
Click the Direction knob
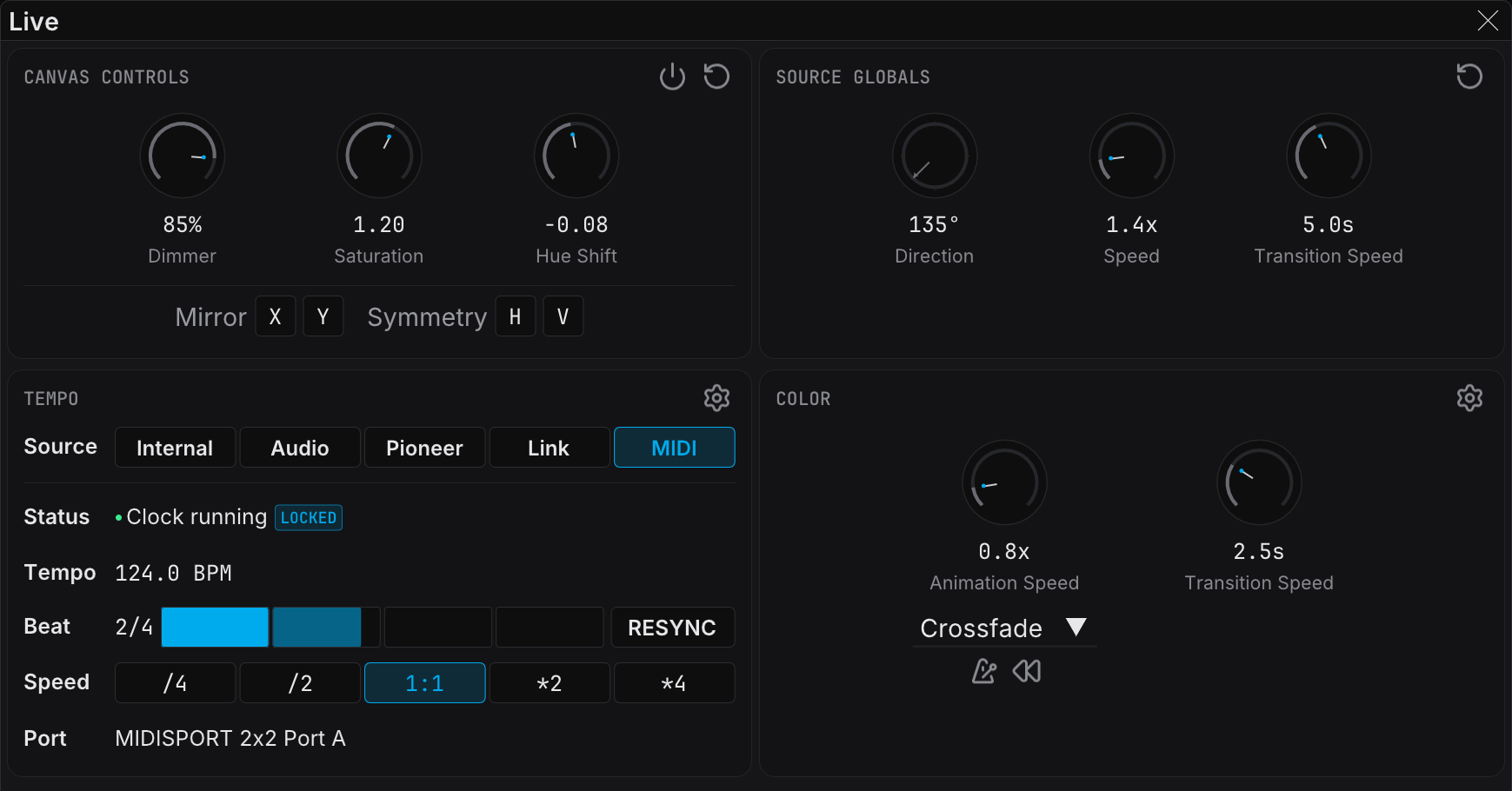[935, 156]
